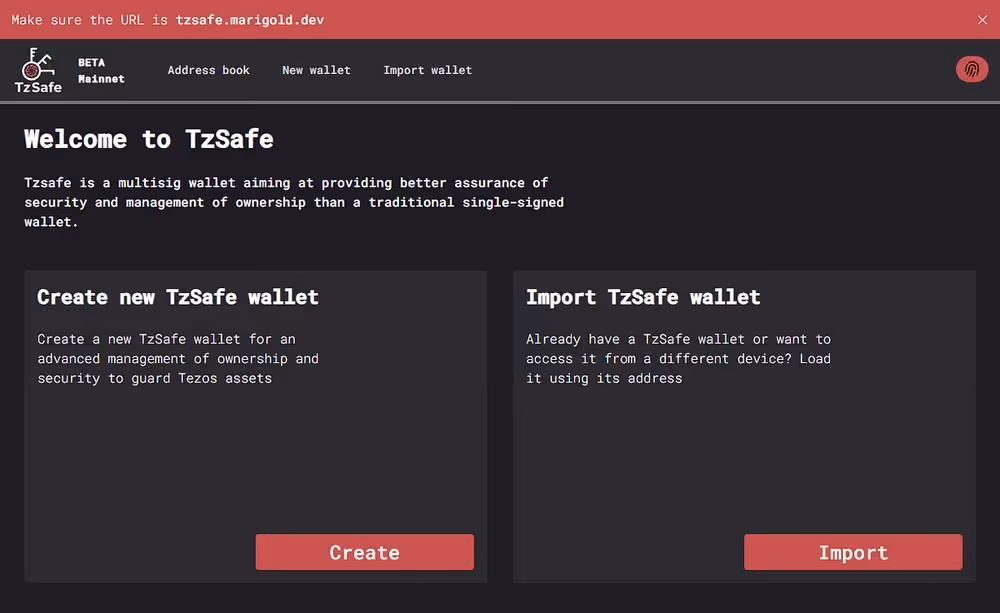This screenshot has width=1000, height=613.
Task: Click tzsafe.marigold.dev in the banner
Action: click(249, 18)
